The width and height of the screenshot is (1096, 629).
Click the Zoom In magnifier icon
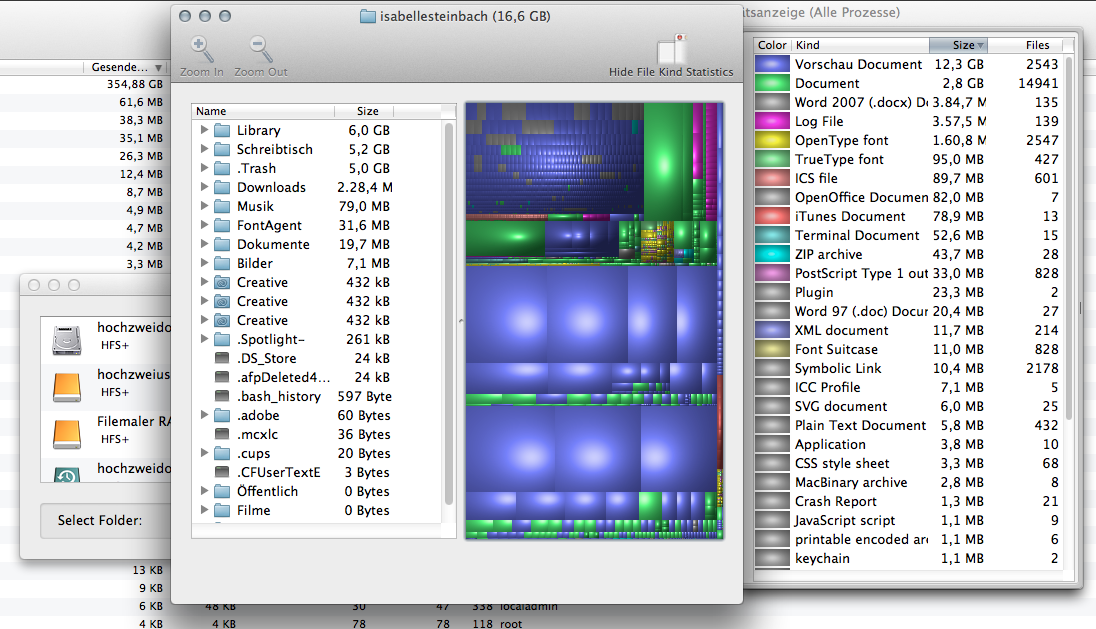[201, 49]
